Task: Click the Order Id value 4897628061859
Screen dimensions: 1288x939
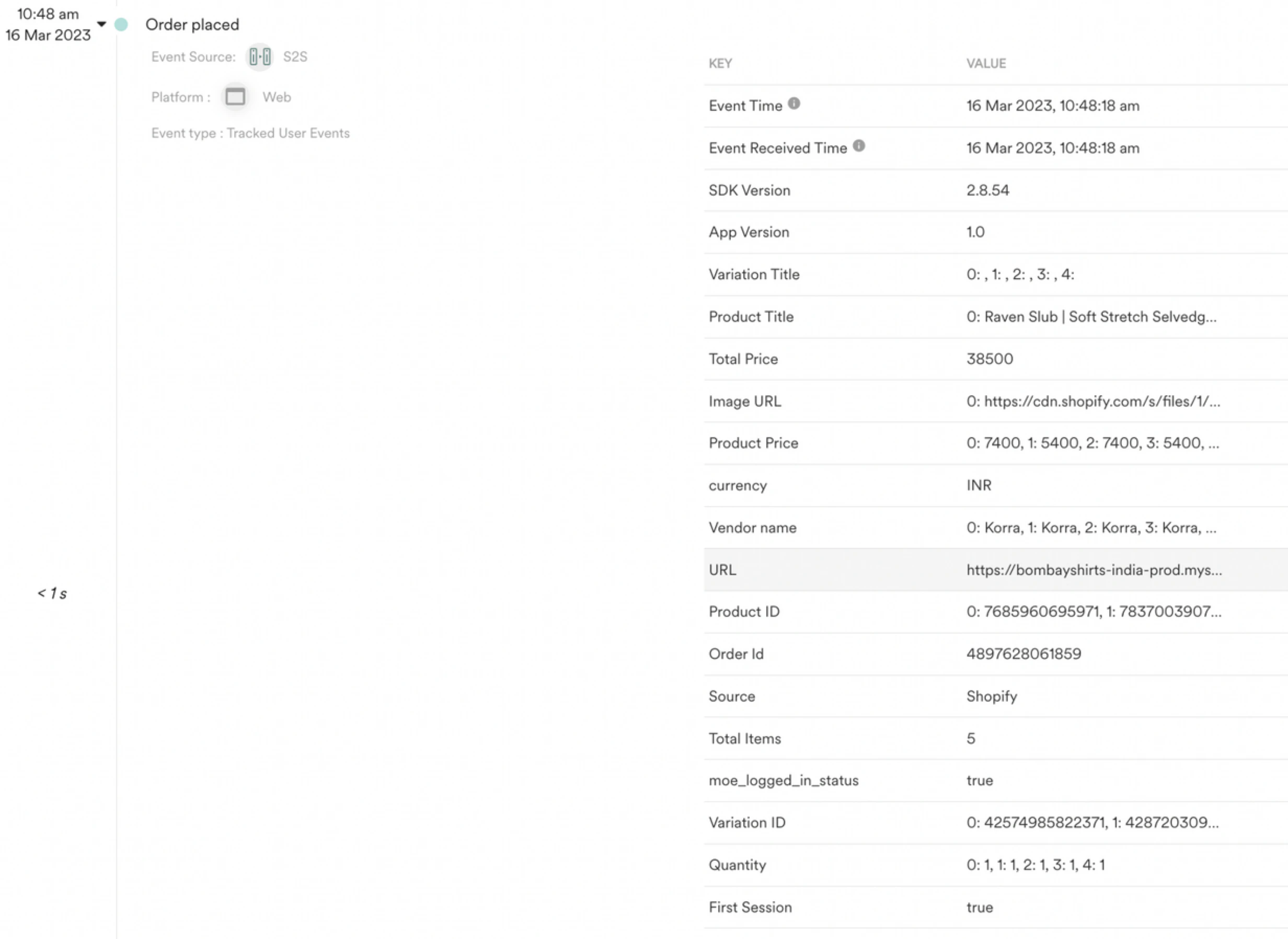Action: pos(1023,654)
